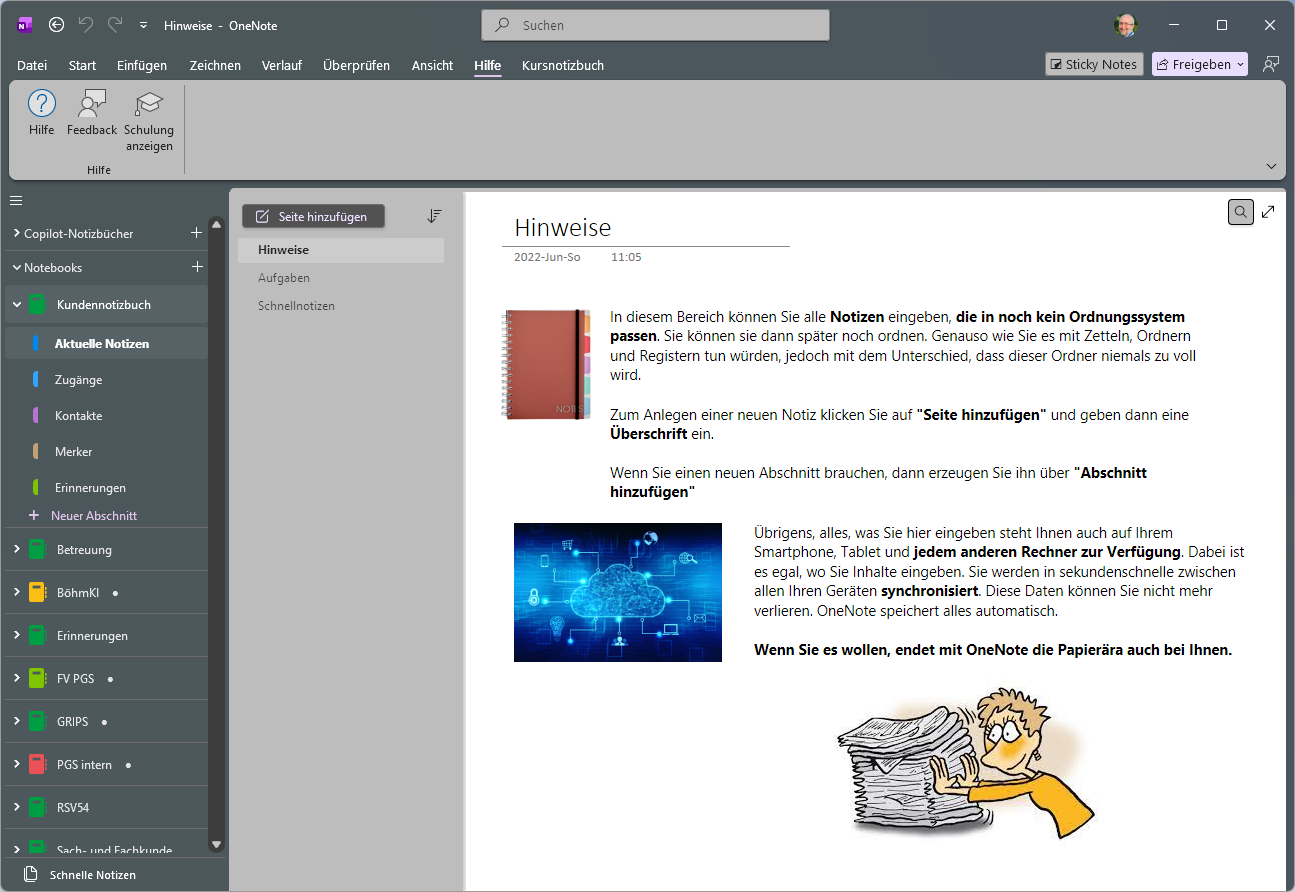Open the Datei menu
This screenshot has width=1295, height=892.
tap(32, 65)
